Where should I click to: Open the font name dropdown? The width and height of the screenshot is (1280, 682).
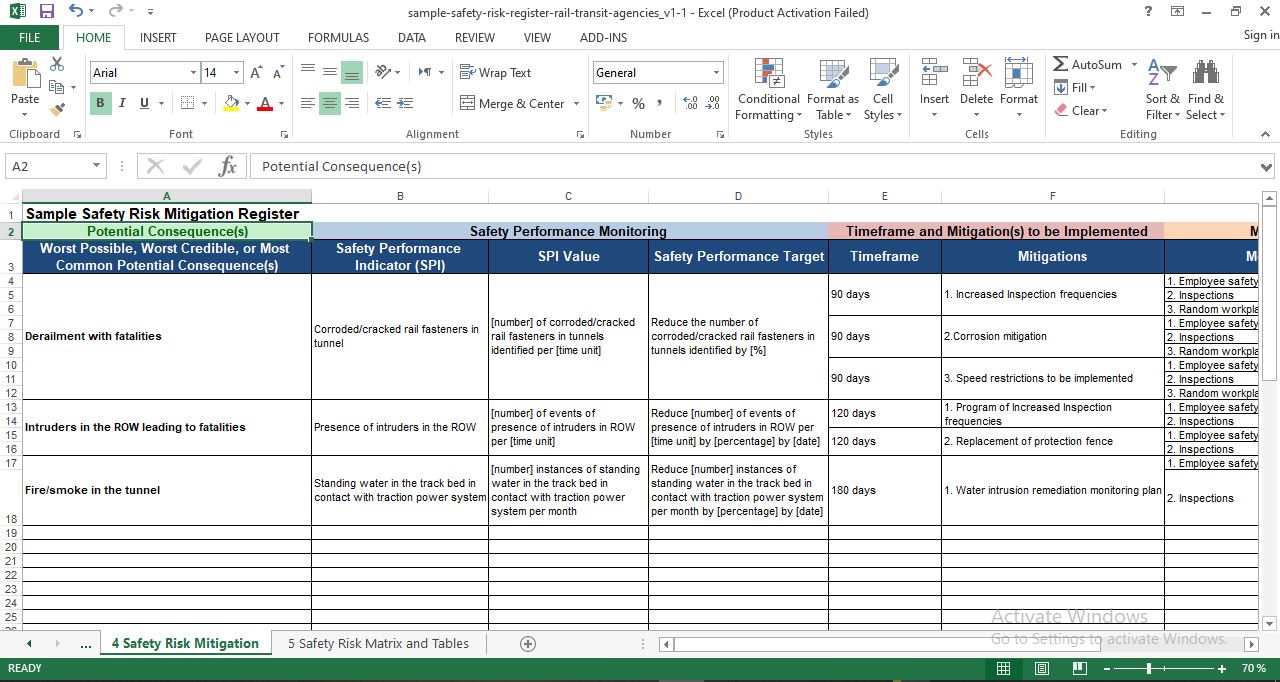point(196,72)
